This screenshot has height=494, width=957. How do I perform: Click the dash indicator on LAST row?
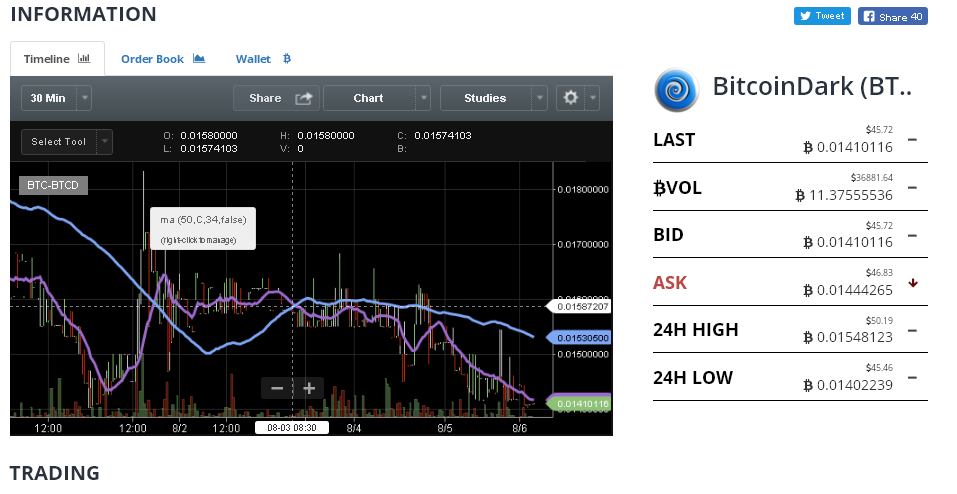[912, 139]
